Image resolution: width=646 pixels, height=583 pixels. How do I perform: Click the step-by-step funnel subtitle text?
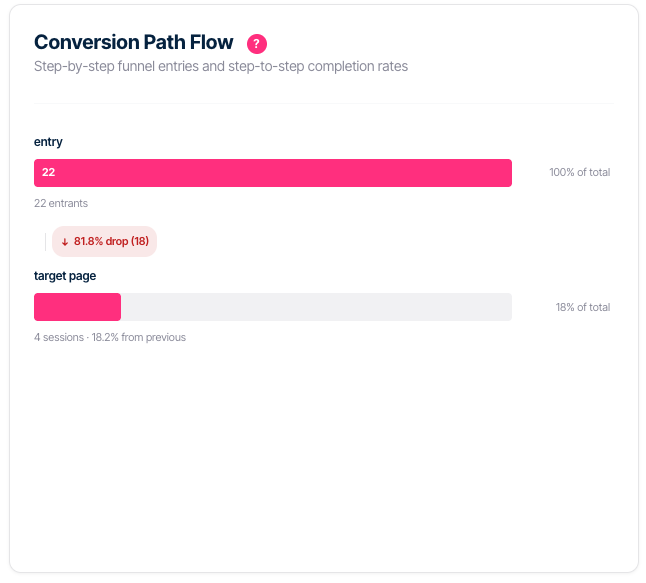(x=221, y=67)
